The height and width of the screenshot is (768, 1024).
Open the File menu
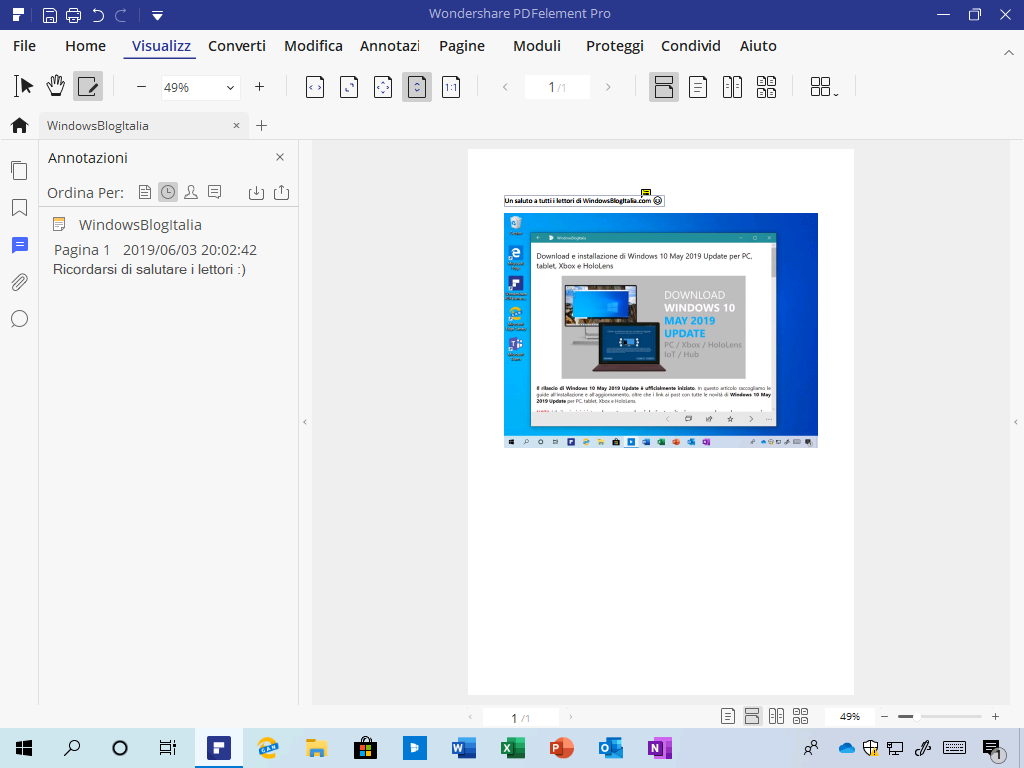point(24,46)
